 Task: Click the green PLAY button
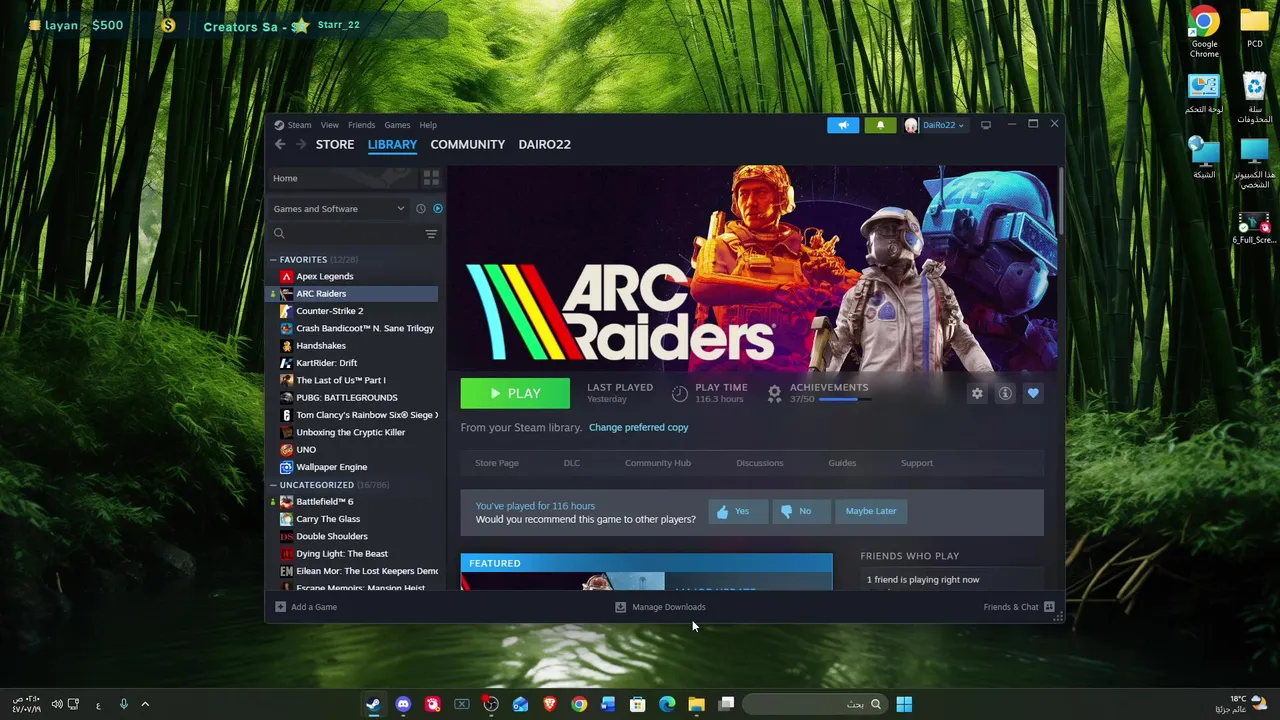point(515,393)
